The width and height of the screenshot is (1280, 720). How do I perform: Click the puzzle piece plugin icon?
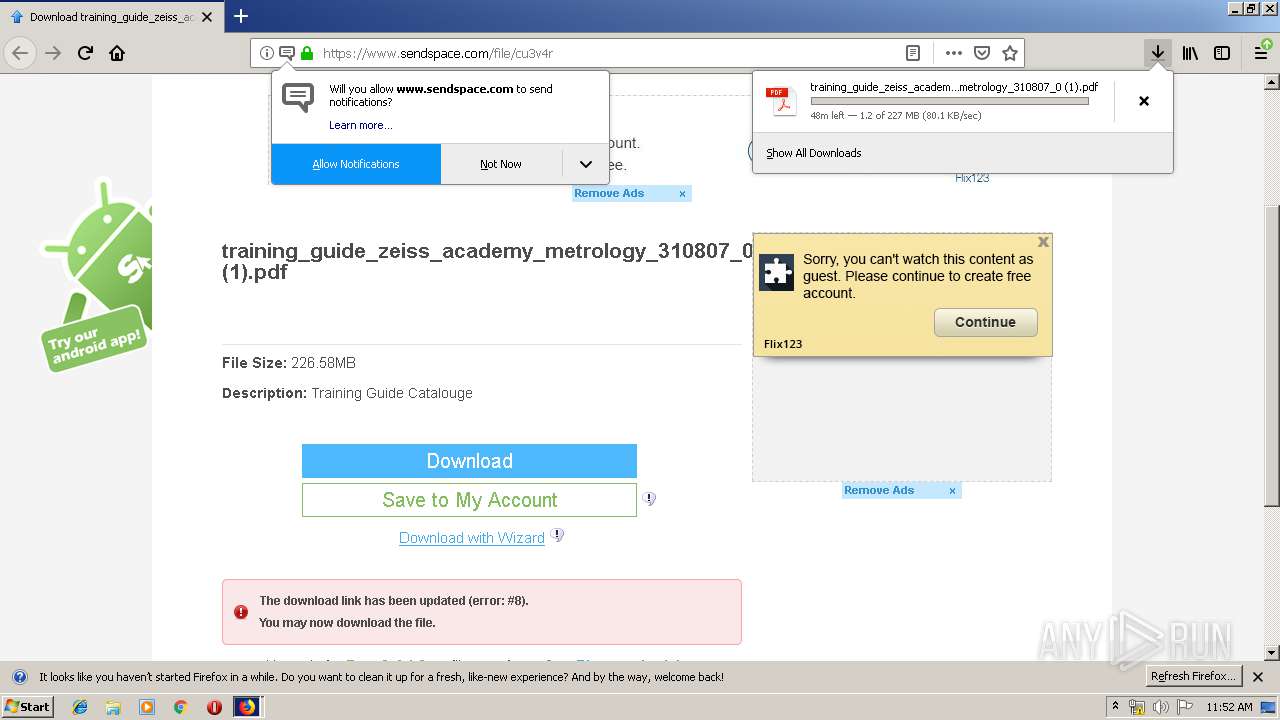pyautogui.click(x=776, y=273)
